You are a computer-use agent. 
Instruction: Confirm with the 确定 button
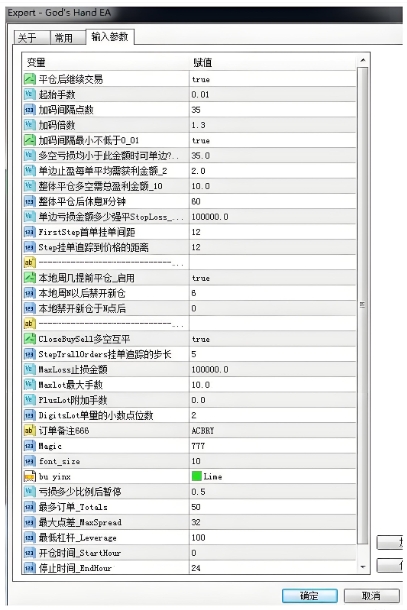pos(309,596)
